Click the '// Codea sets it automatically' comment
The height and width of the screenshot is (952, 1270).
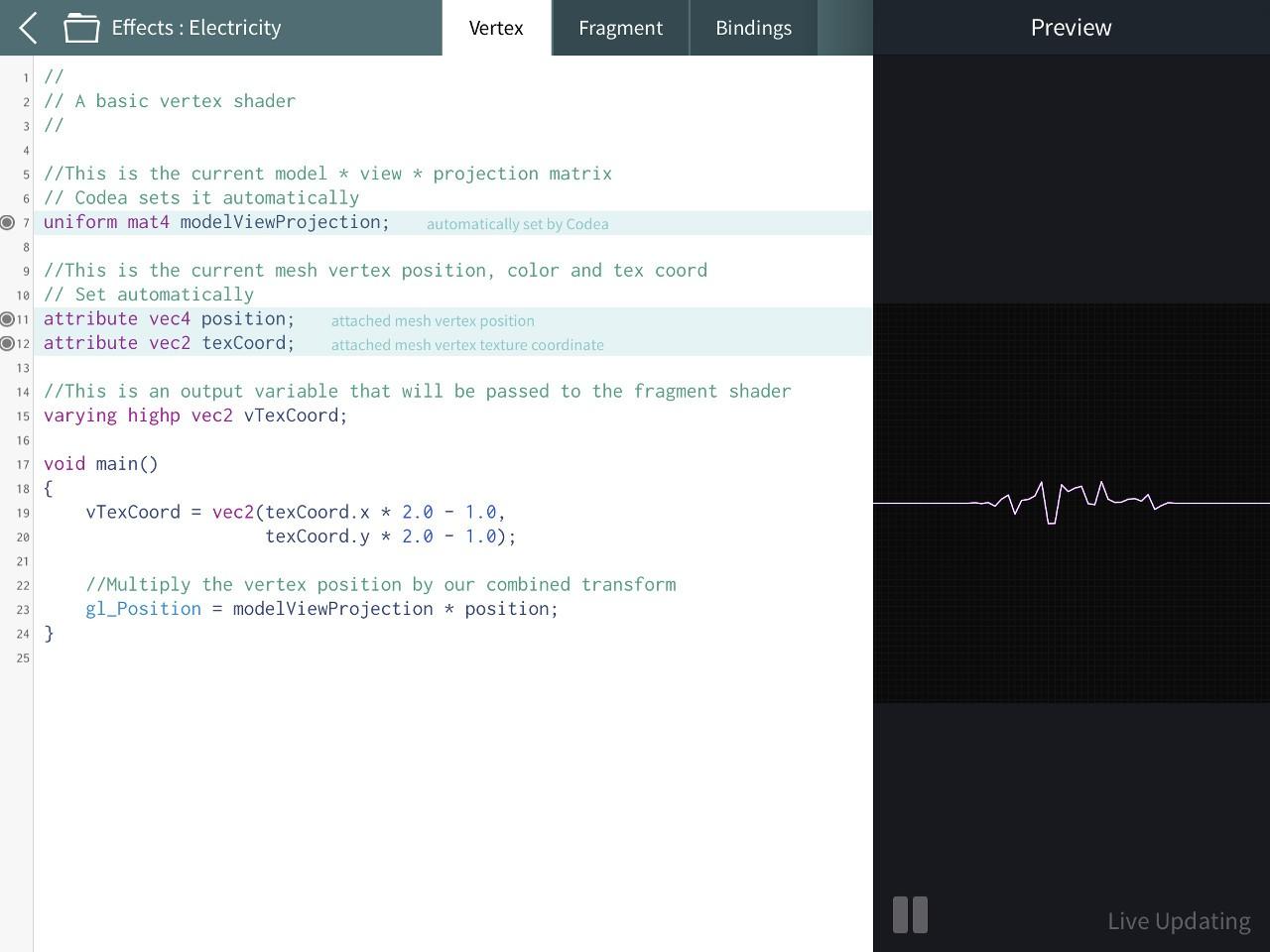[201, 198]
